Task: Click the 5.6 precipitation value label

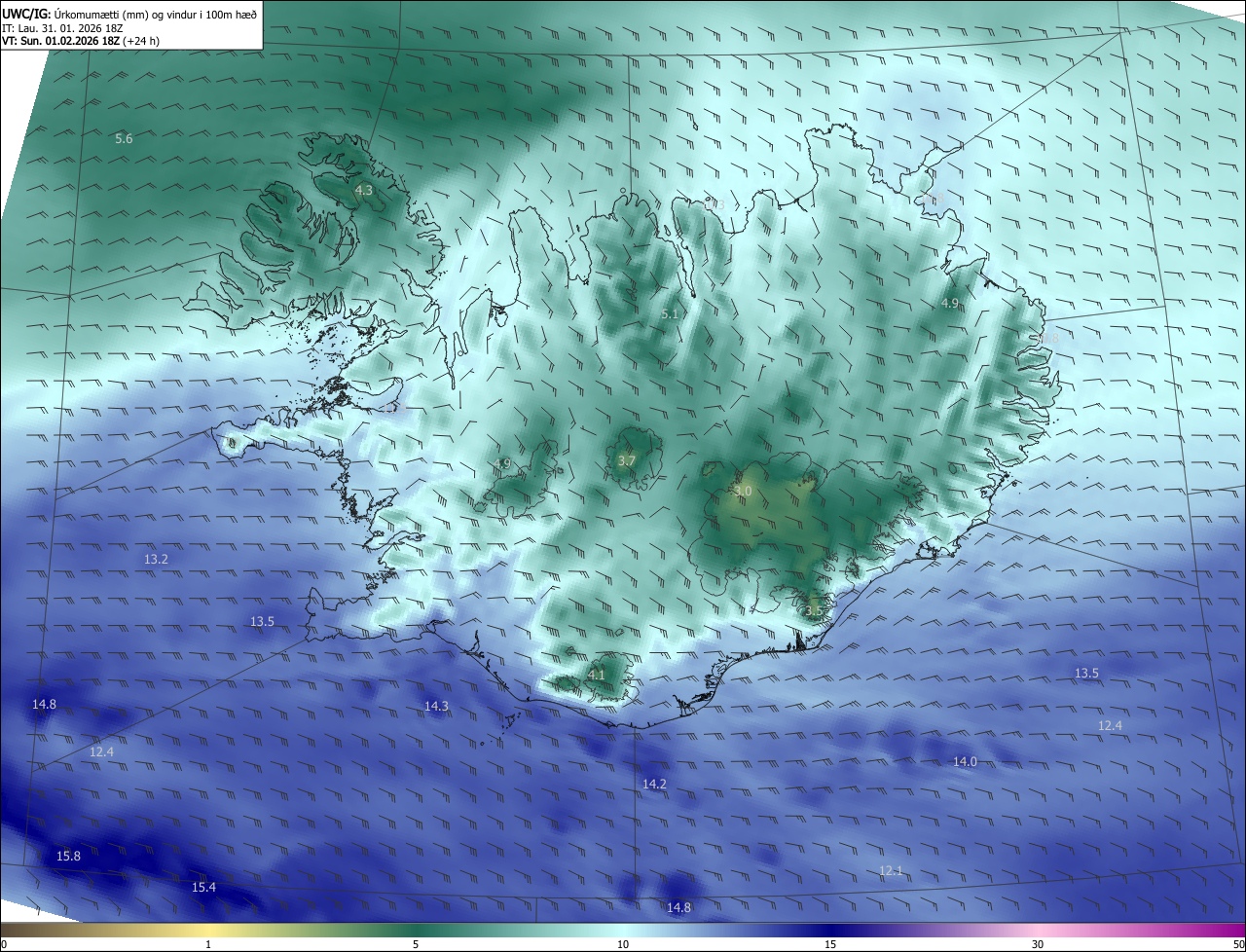Action: [124, 139]
